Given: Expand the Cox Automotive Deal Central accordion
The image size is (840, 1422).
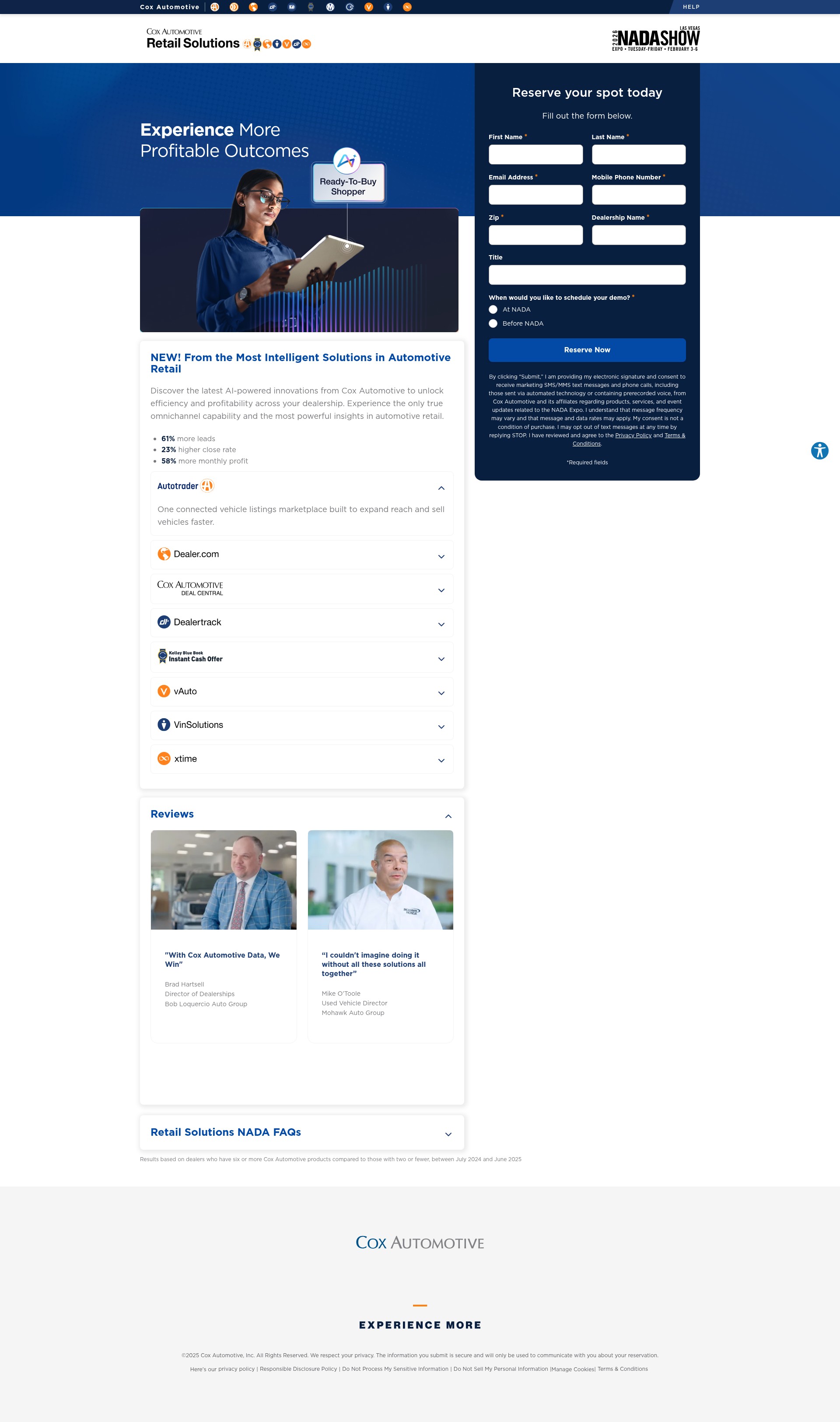Looking at the screenshot, I should point(302,589).
